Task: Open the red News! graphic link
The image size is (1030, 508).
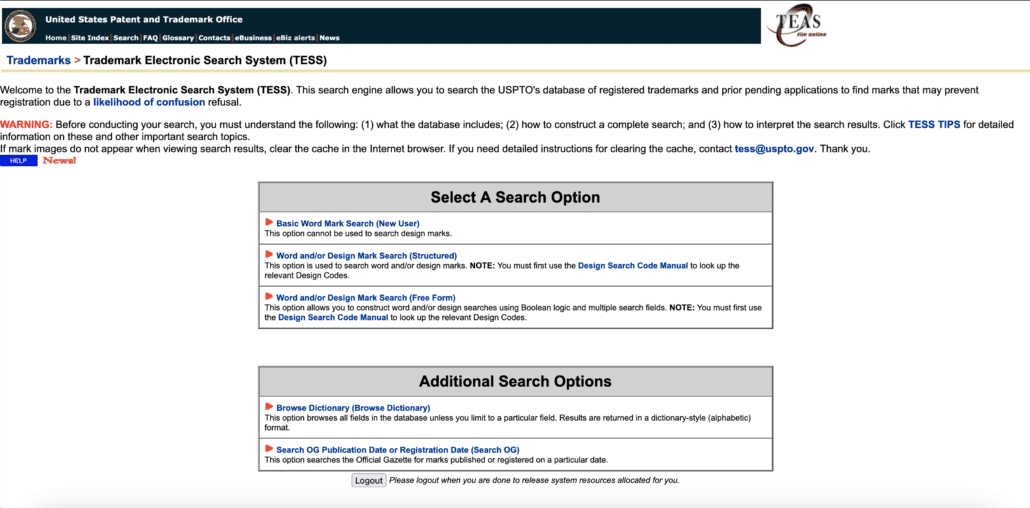Action: [59, 161]
